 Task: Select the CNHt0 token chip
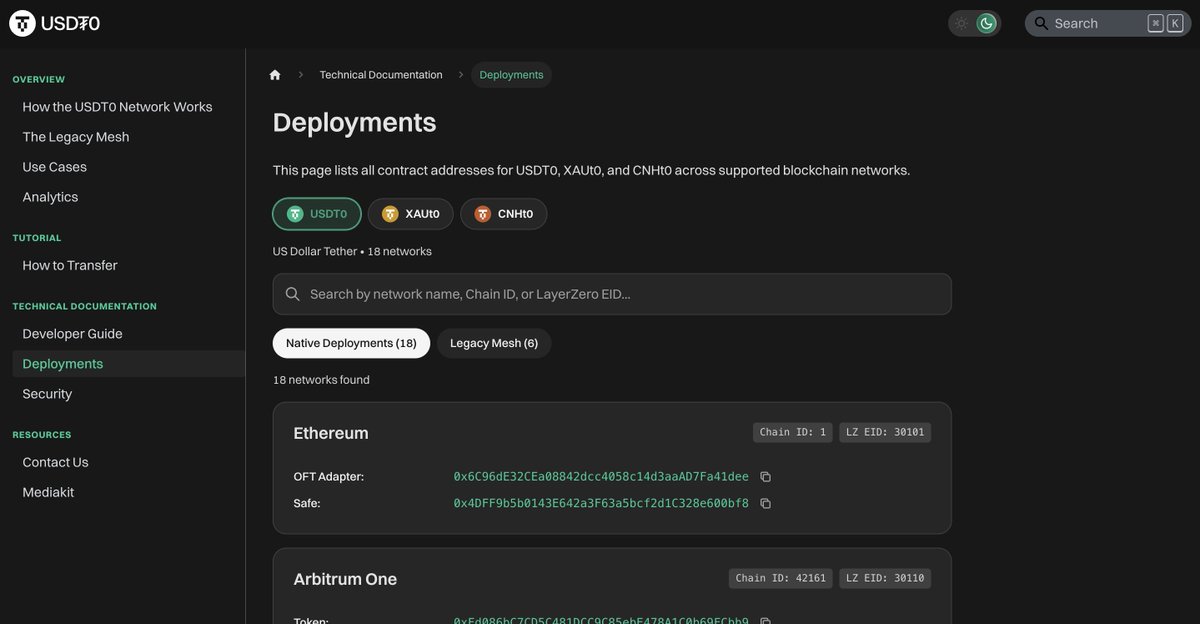tap(504, 214)
